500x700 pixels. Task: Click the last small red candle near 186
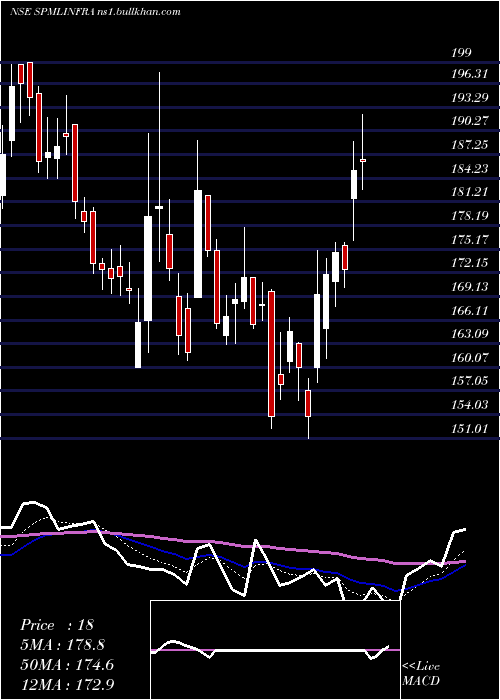coord(363,160)
